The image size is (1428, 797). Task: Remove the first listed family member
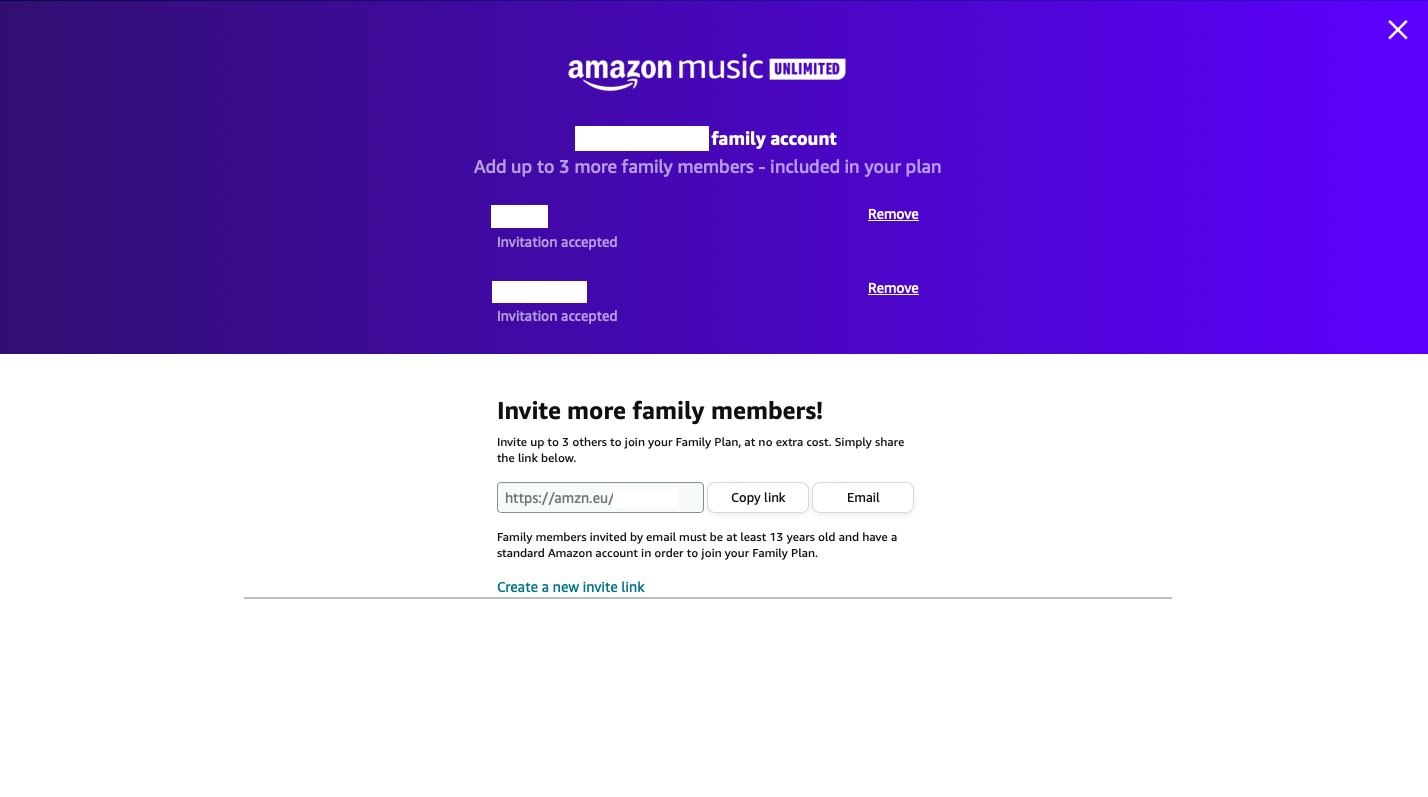click(x=893, y=214)
